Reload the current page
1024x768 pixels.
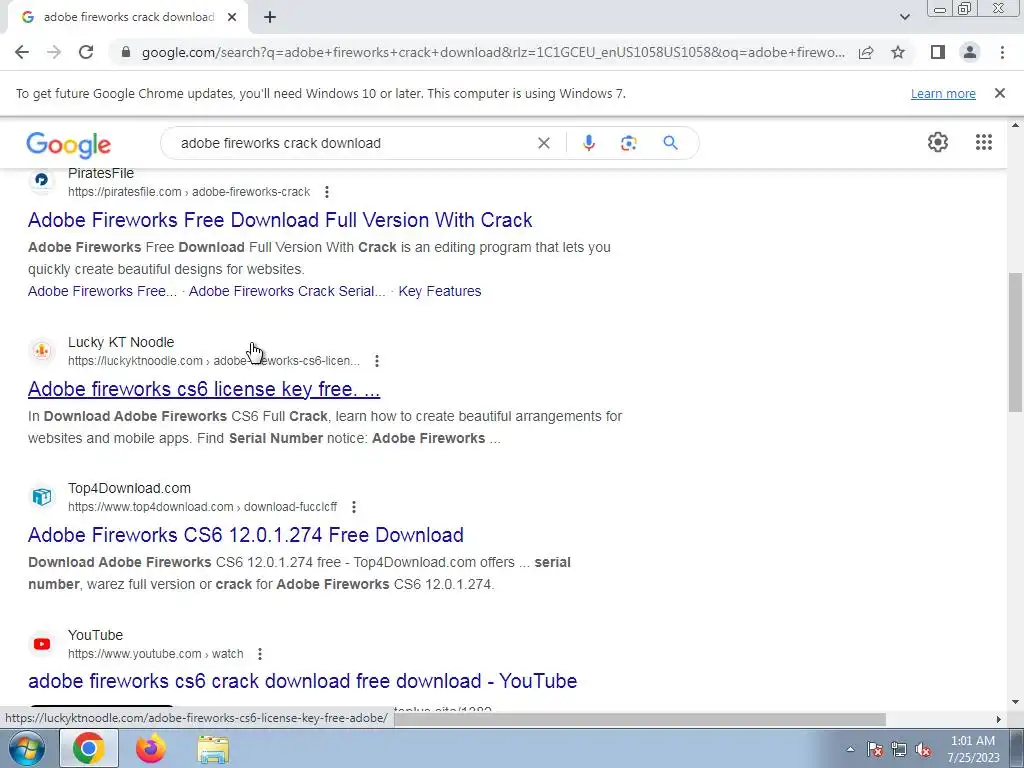86,52
